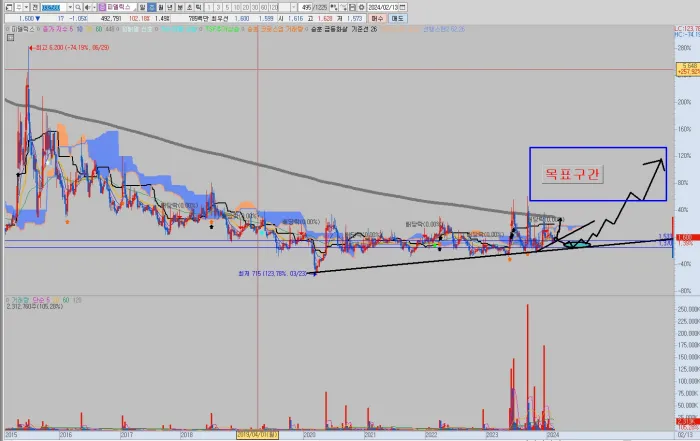Open the custom period dropdown after the 120 button

coord(293,7)
